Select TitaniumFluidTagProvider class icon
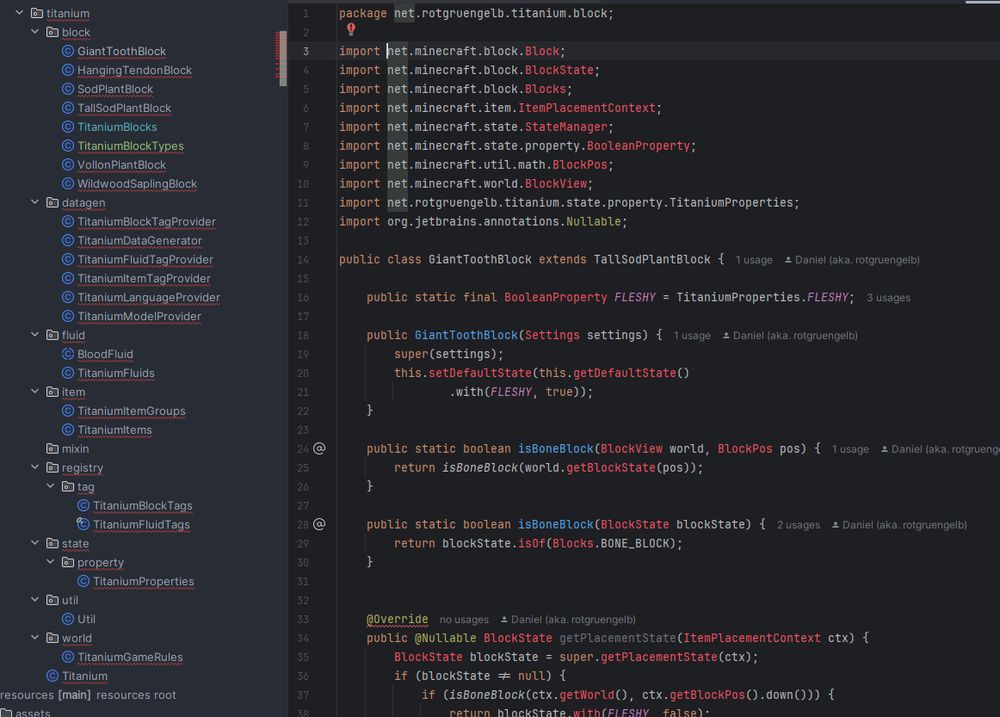The width and height of the screenshot is (1000, 717). [x=68, y=260]
